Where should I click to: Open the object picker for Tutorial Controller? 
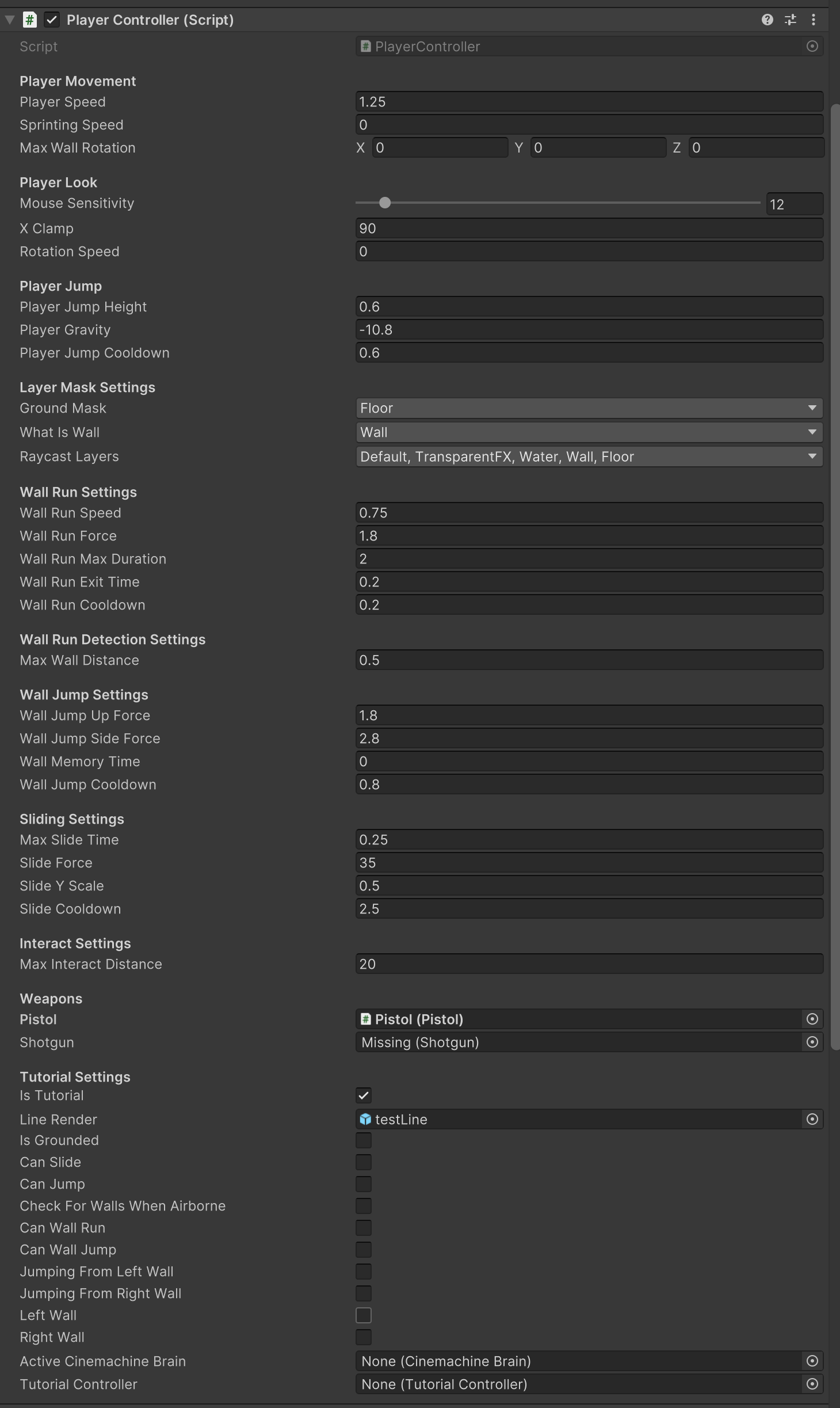tap(812, 1384)
